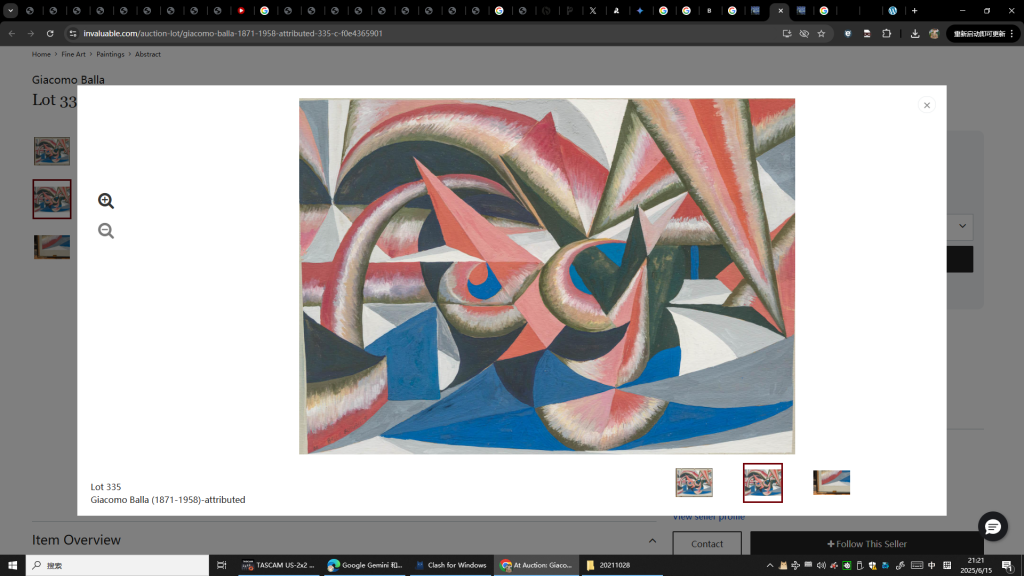This screenshot has width=1024, height=576.
Task: Open a new browser tab
Action: [x=914, y=10]
